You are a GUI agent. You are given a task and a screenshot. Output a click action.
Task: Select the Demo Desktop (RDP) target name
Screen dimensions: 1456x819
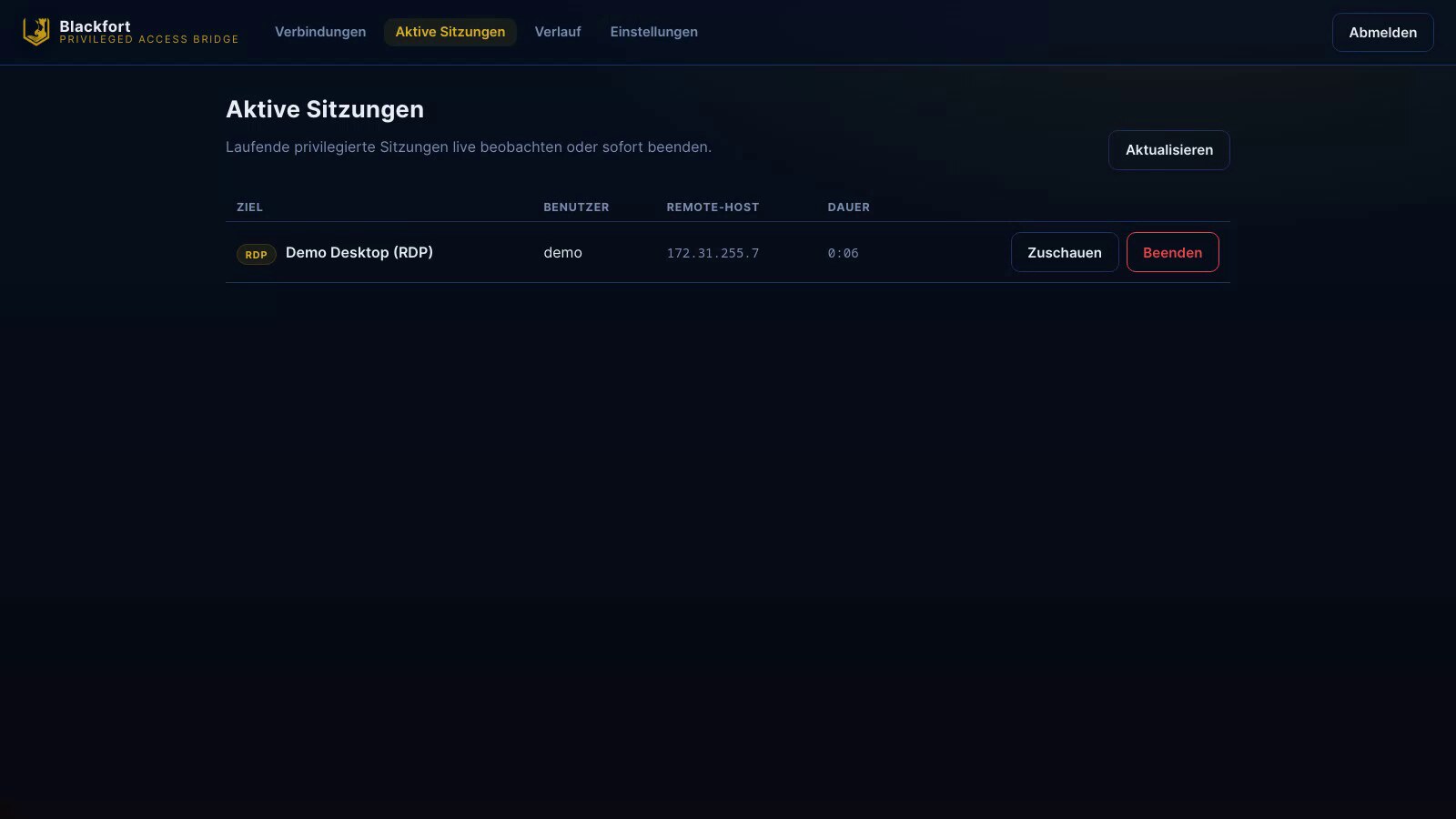coord(359,252)
